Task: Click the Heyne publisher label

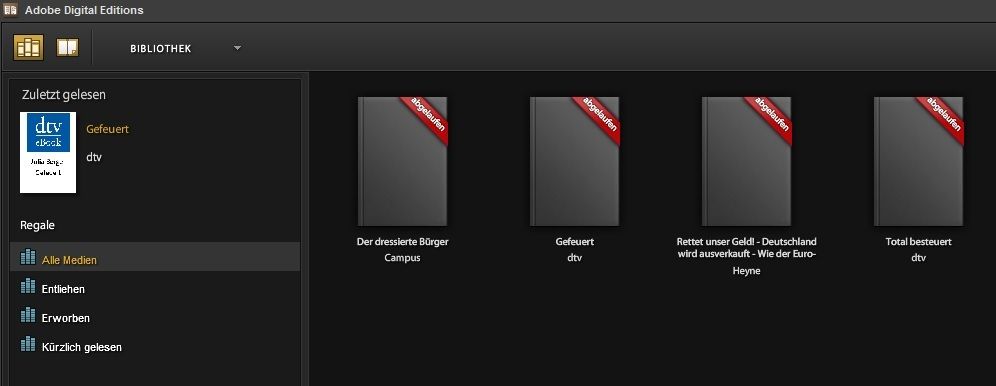Action: click(747, 271)
